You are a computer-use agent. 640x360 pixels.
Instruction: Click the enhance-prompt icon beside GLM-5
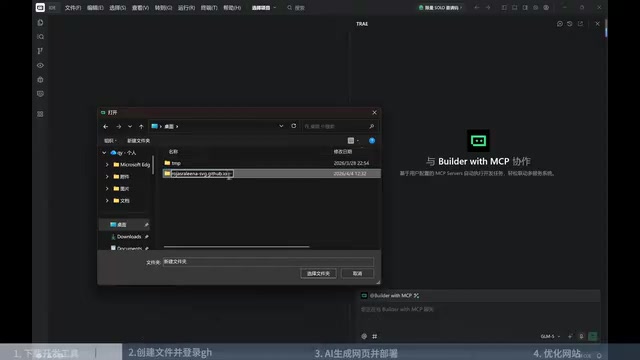570,336
